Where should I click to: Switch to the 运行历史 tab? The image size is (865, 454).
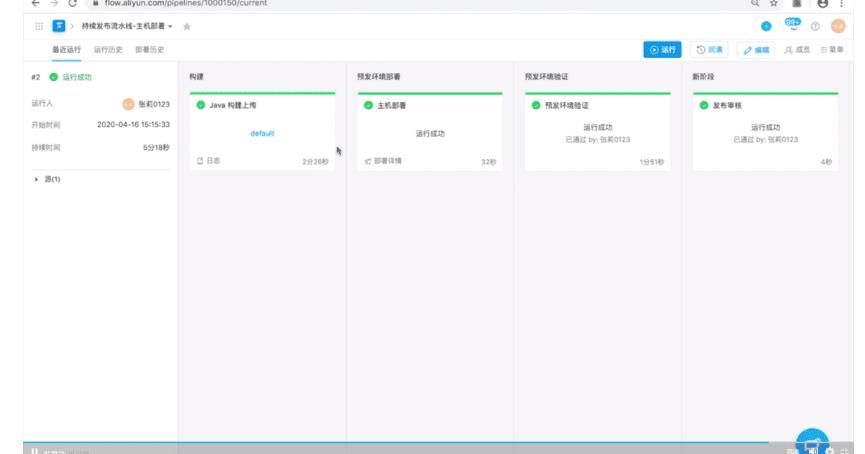click(x=108, y=50)
